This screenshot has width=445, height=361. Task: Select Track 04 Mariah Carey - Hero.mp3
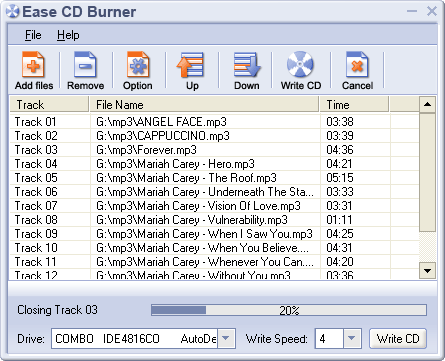(x=214, y=164)
